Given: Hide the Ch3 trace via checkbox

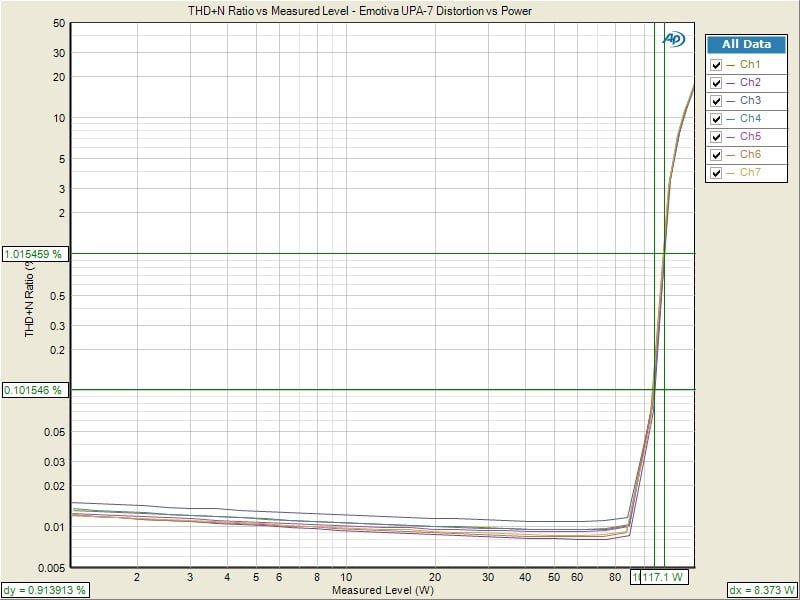Looking at the screenshot, I should tap(716, 101).
